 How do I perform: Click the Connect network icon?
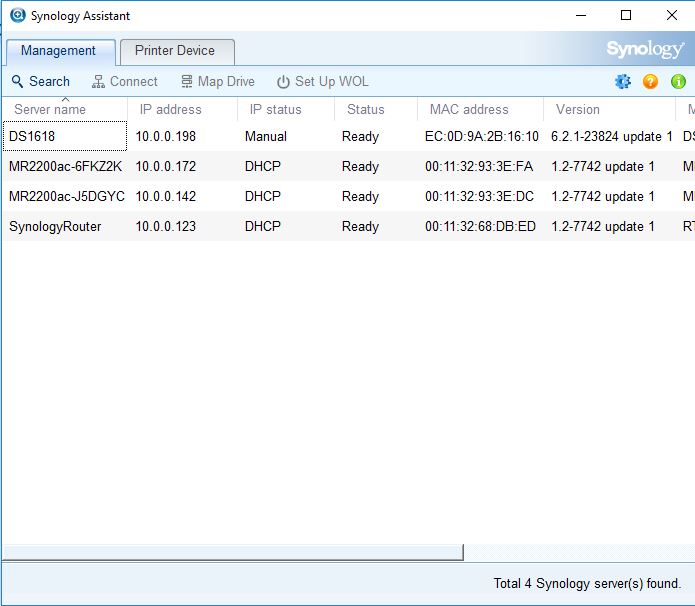pyautogui.click(x=98, y=82)
